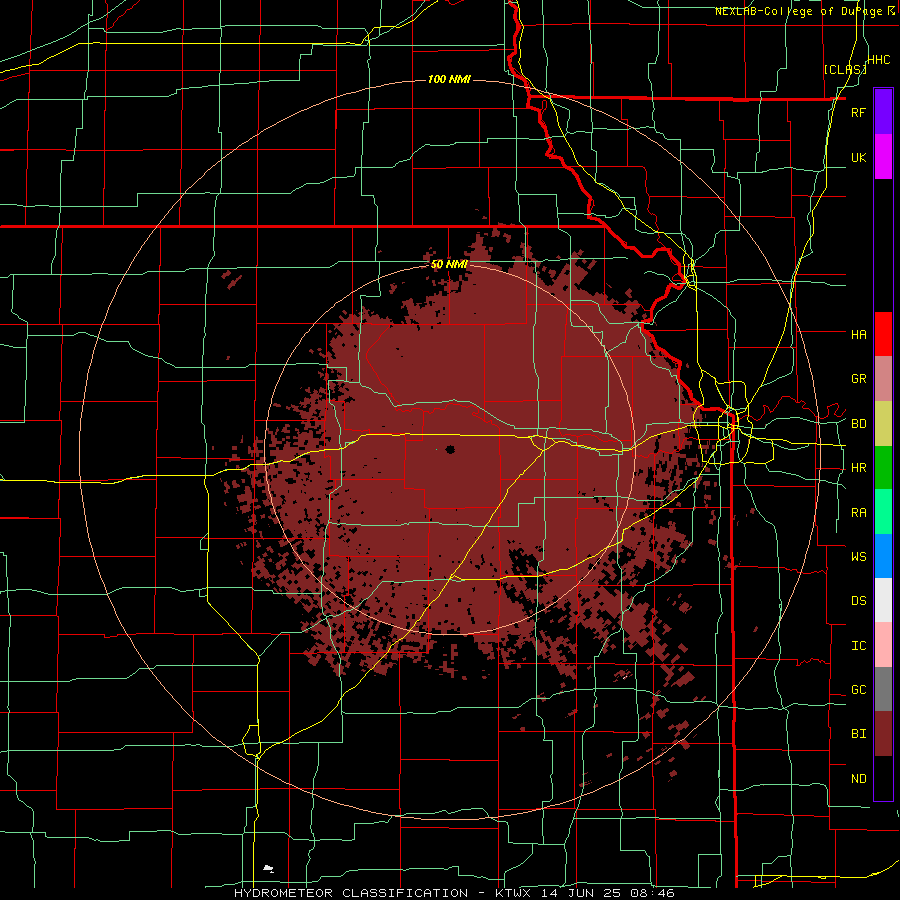900x900 pixels.
Task: Click the gray GC ground clutter swatch
Action: pos(883,689)
